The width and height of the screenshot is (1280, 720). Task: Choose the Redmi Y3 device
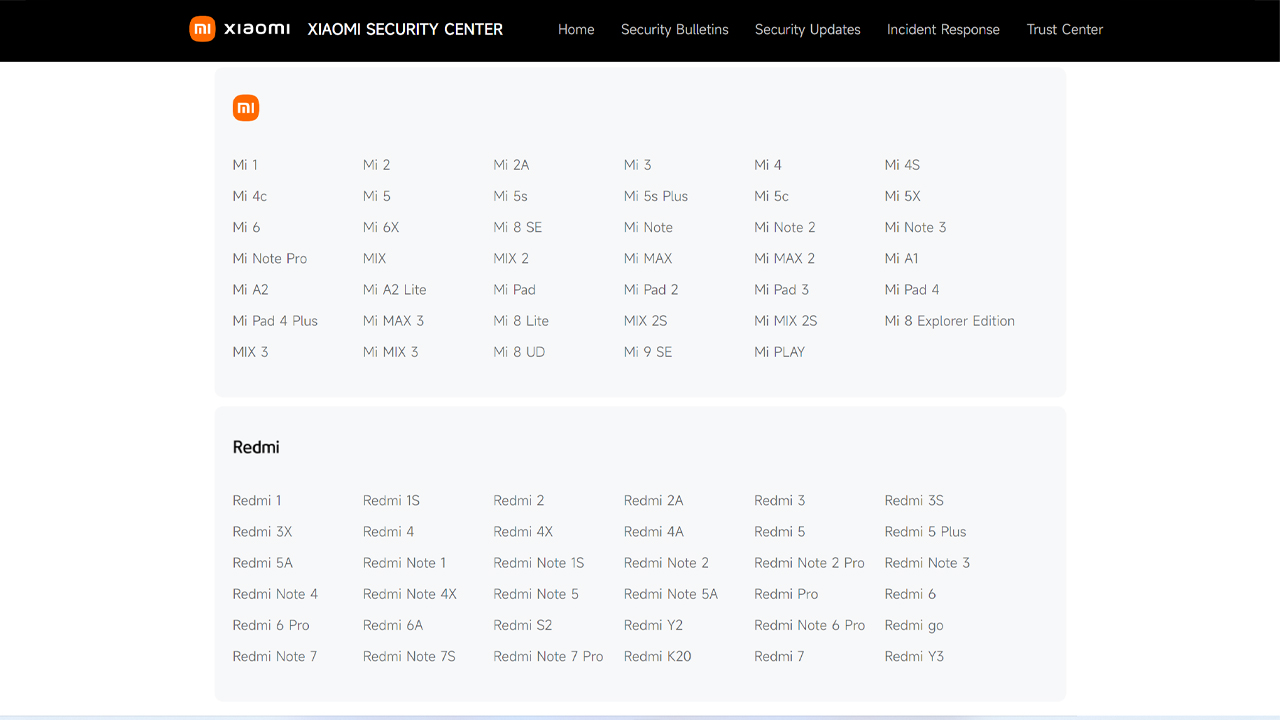coord(914,655)
